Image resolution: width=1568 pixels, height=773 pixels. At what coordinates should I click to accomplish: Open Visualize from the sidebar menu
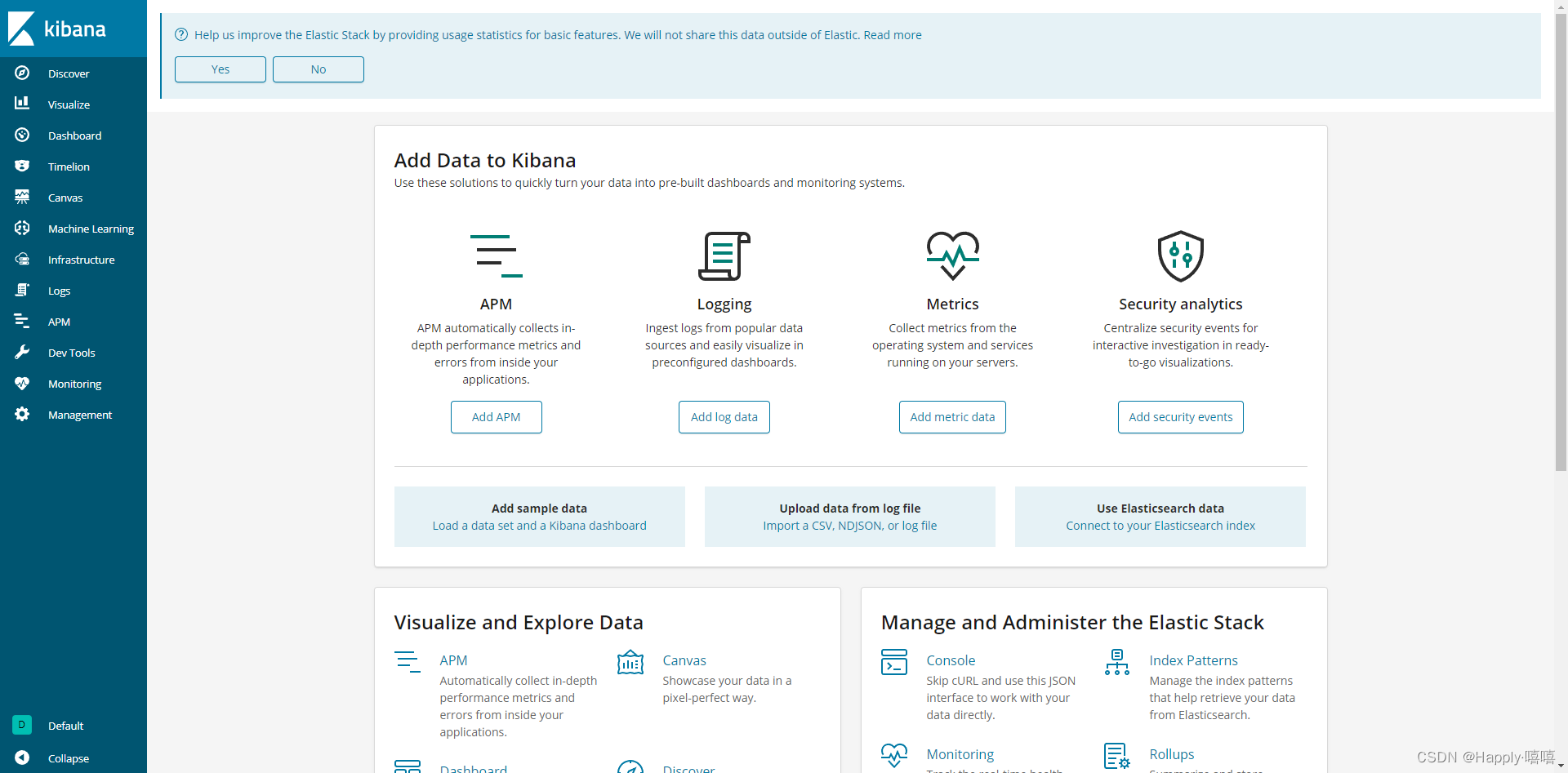69,104
